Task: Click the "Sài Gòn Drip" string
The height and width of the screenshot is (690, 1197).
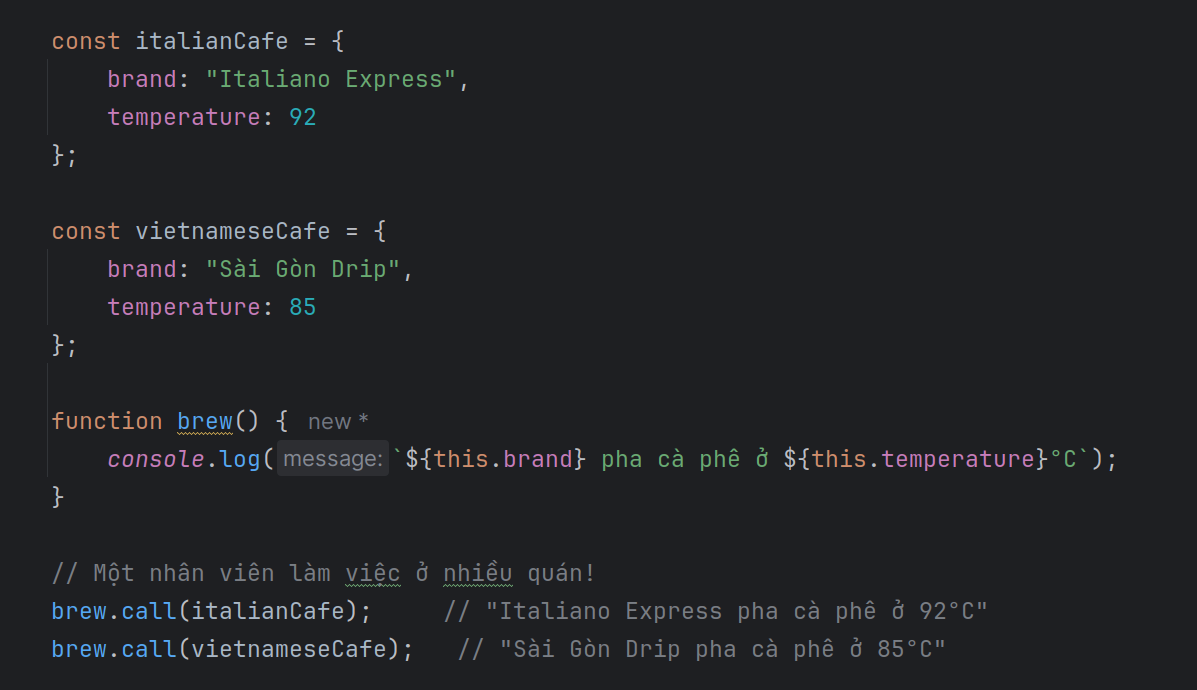Action: tap(303, 270)
